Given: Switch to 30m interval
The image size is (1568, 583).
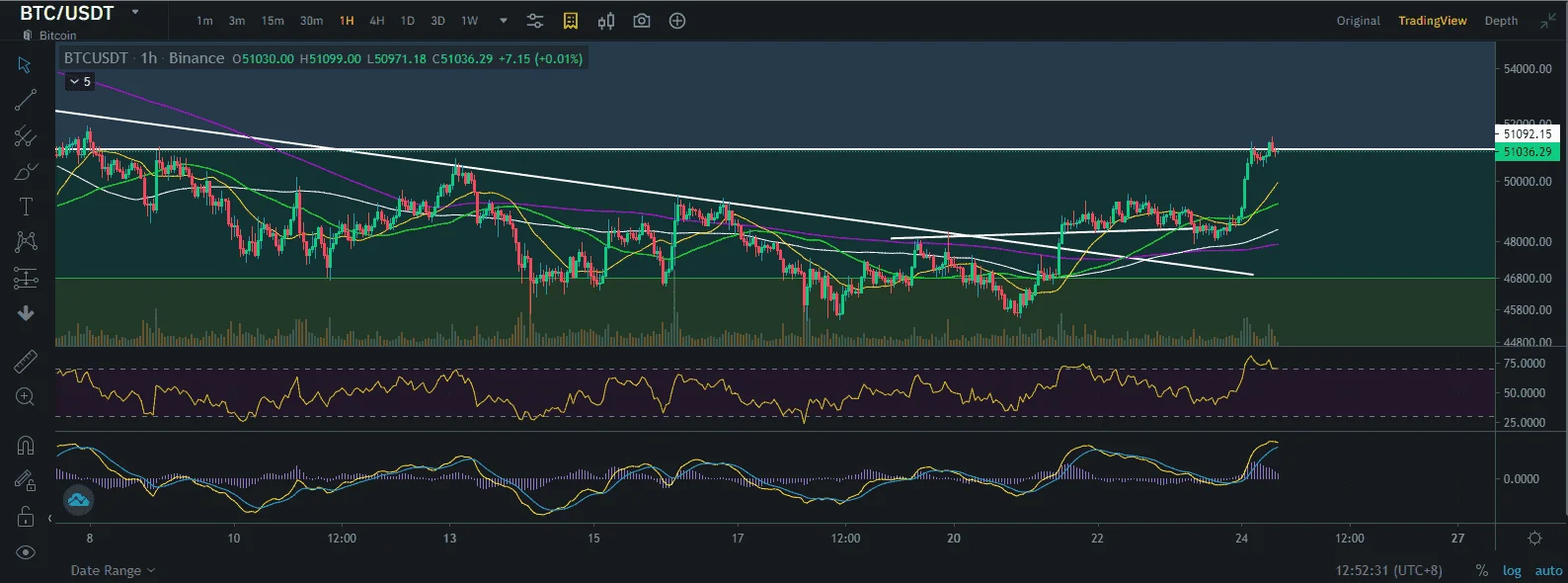Looking at the screenshot, I should (311, 21).
